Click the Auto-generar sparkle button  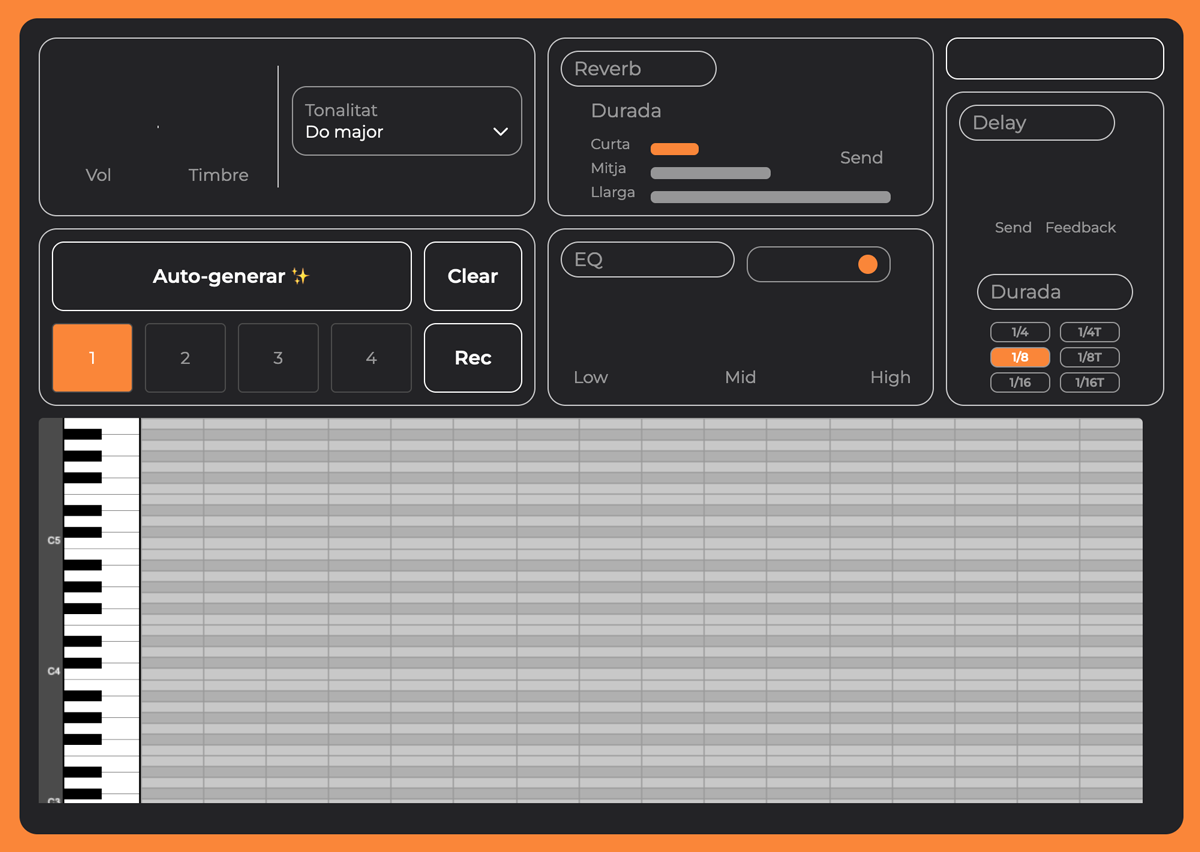pos(231,277)
